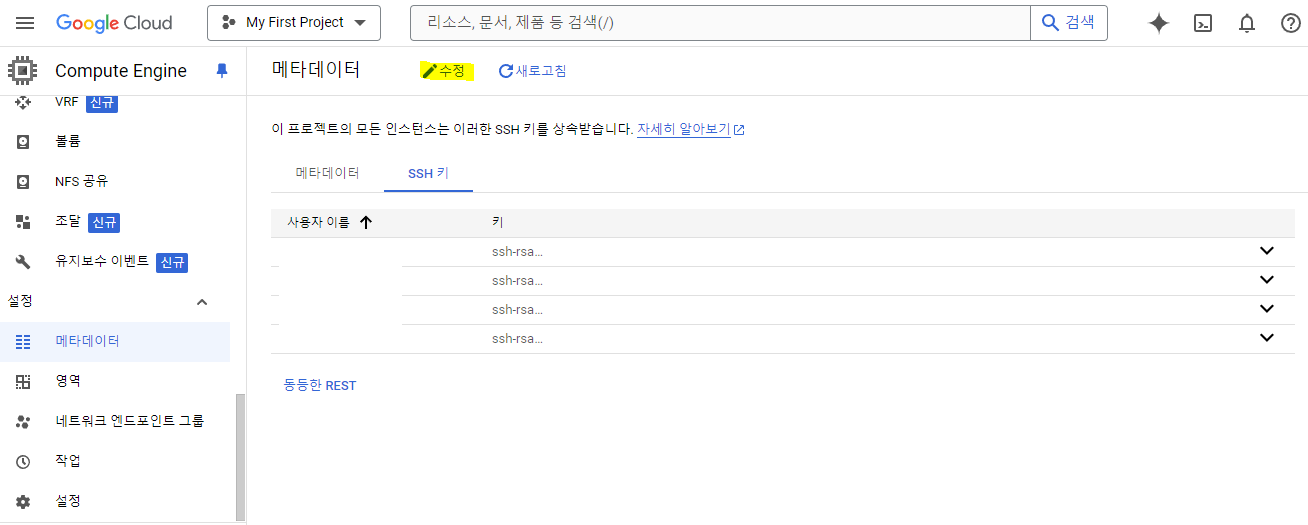The height and width of the screenshot is (525, 1308).
Task: Click the VRF sidebar icon
Action: click(23, 102)
